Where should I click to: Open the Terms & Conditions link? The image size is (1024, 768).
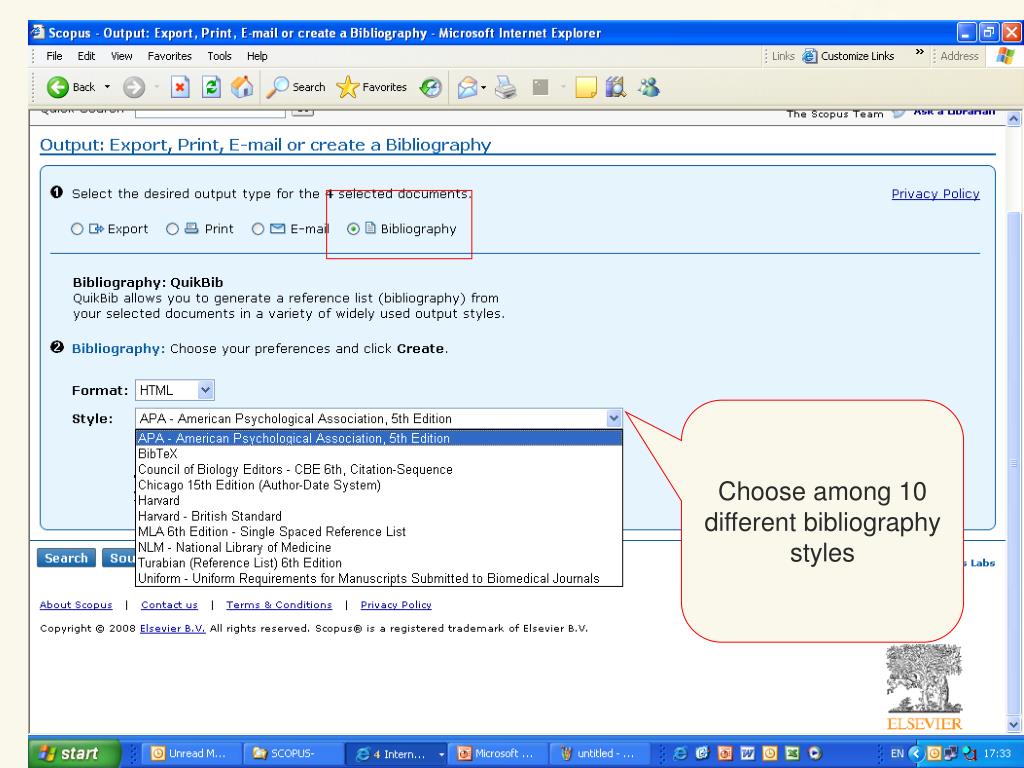click(x=279, y=605)
